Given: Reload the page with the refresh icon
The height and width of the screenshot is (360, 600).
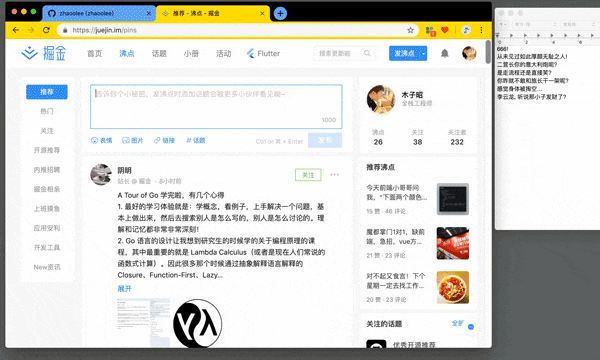Looking at the screenshot, I should tap(46, 30).
